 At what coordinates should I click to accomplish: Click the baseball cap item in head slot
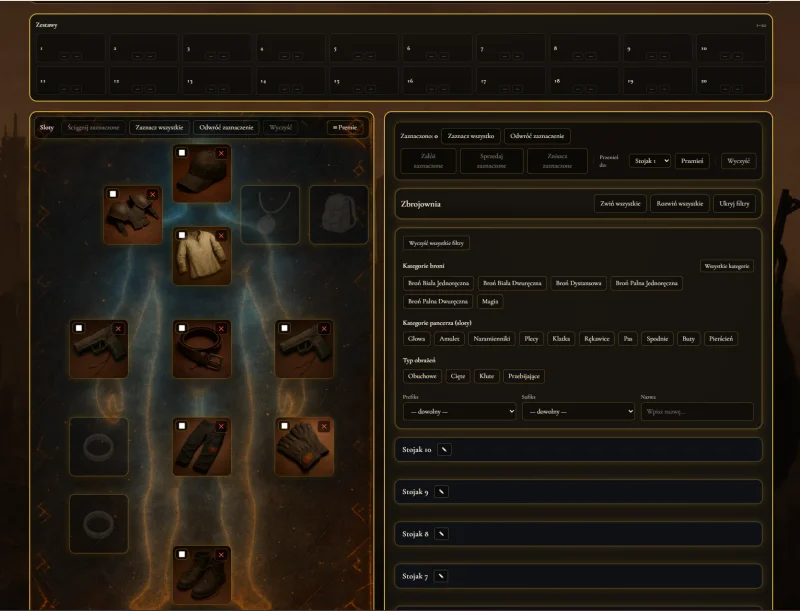pyautogui.click(x=202, y=176)
